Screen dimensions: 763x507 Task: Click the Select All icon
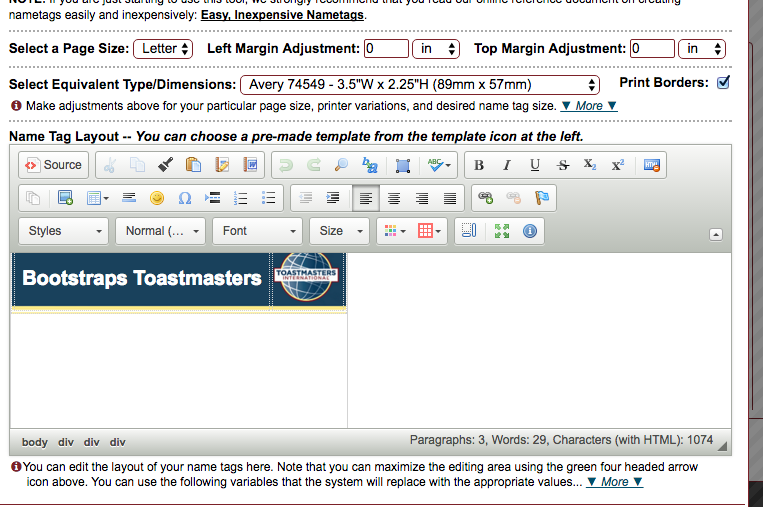pos(403,165)
